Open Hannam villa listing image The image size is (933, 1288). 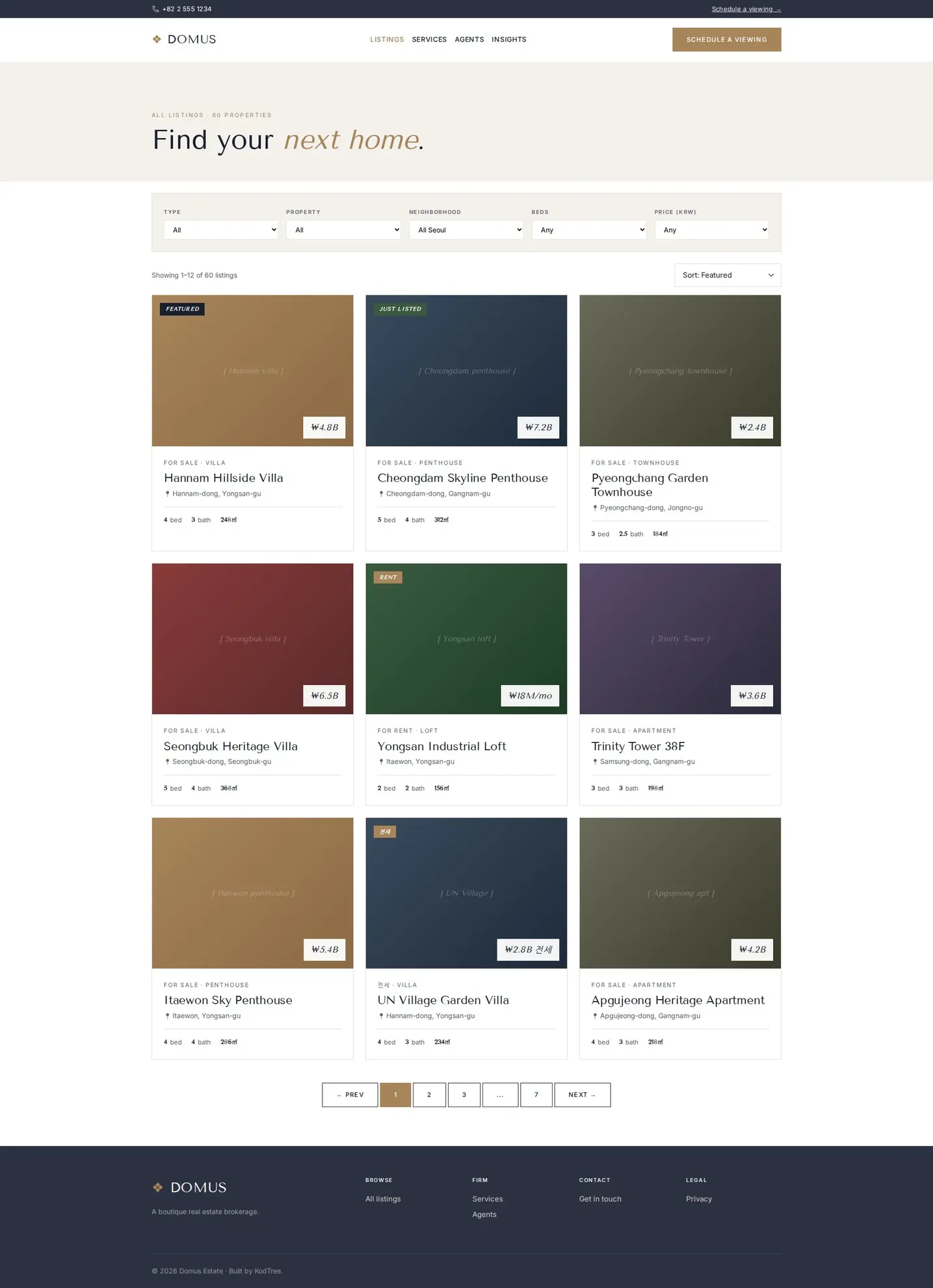[x=253, y=371]
